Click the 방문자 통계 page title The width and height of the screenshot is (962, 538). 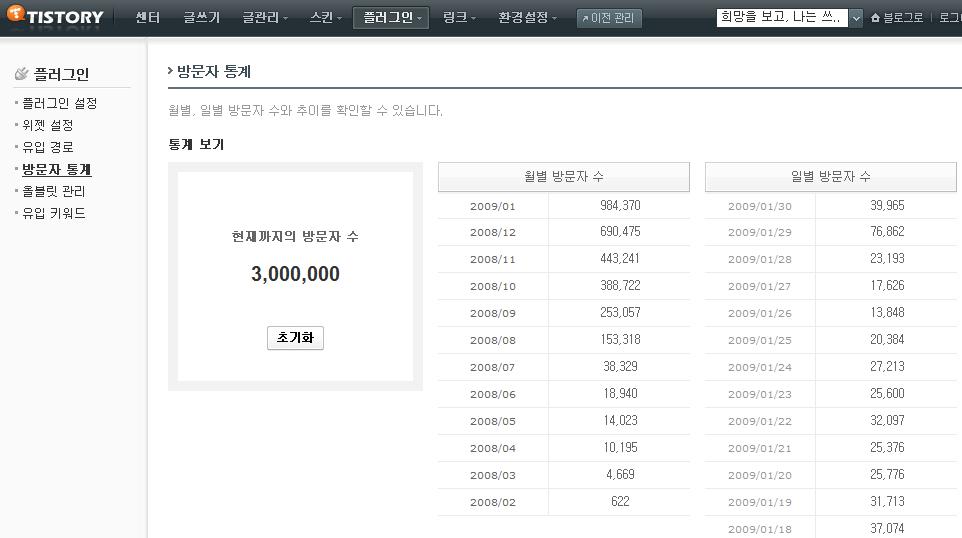coord(214,72)
